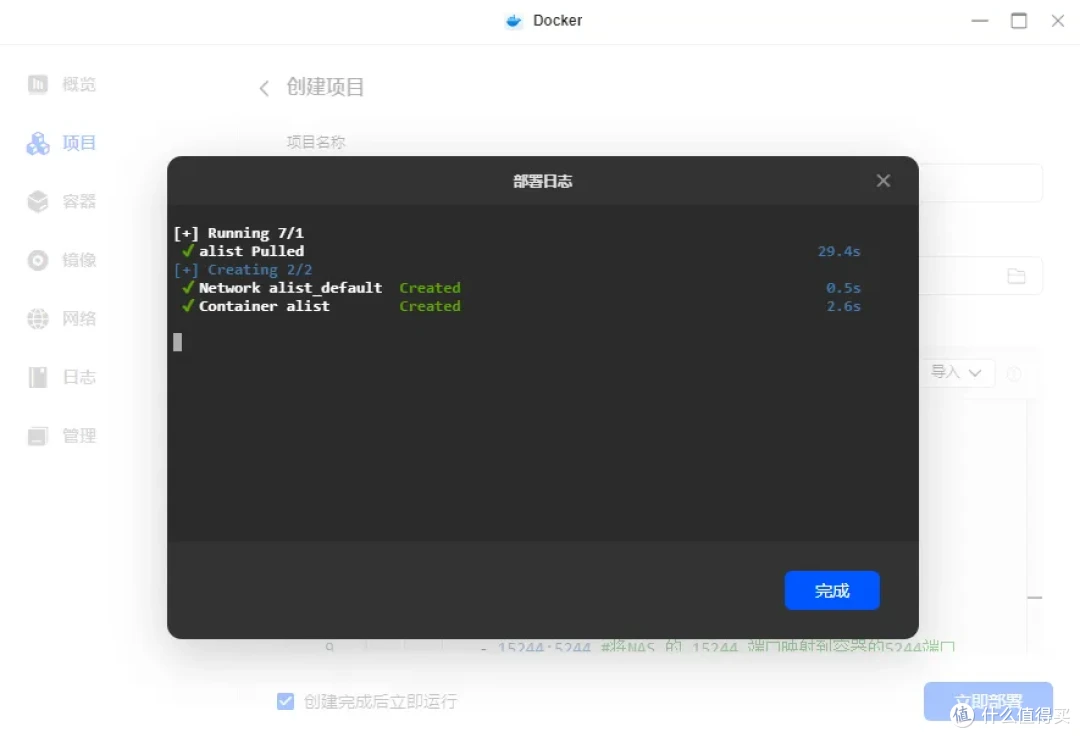Click the folder browse icon in path field
This screenshot has width=1080, height=738.
coord(1016,276)
